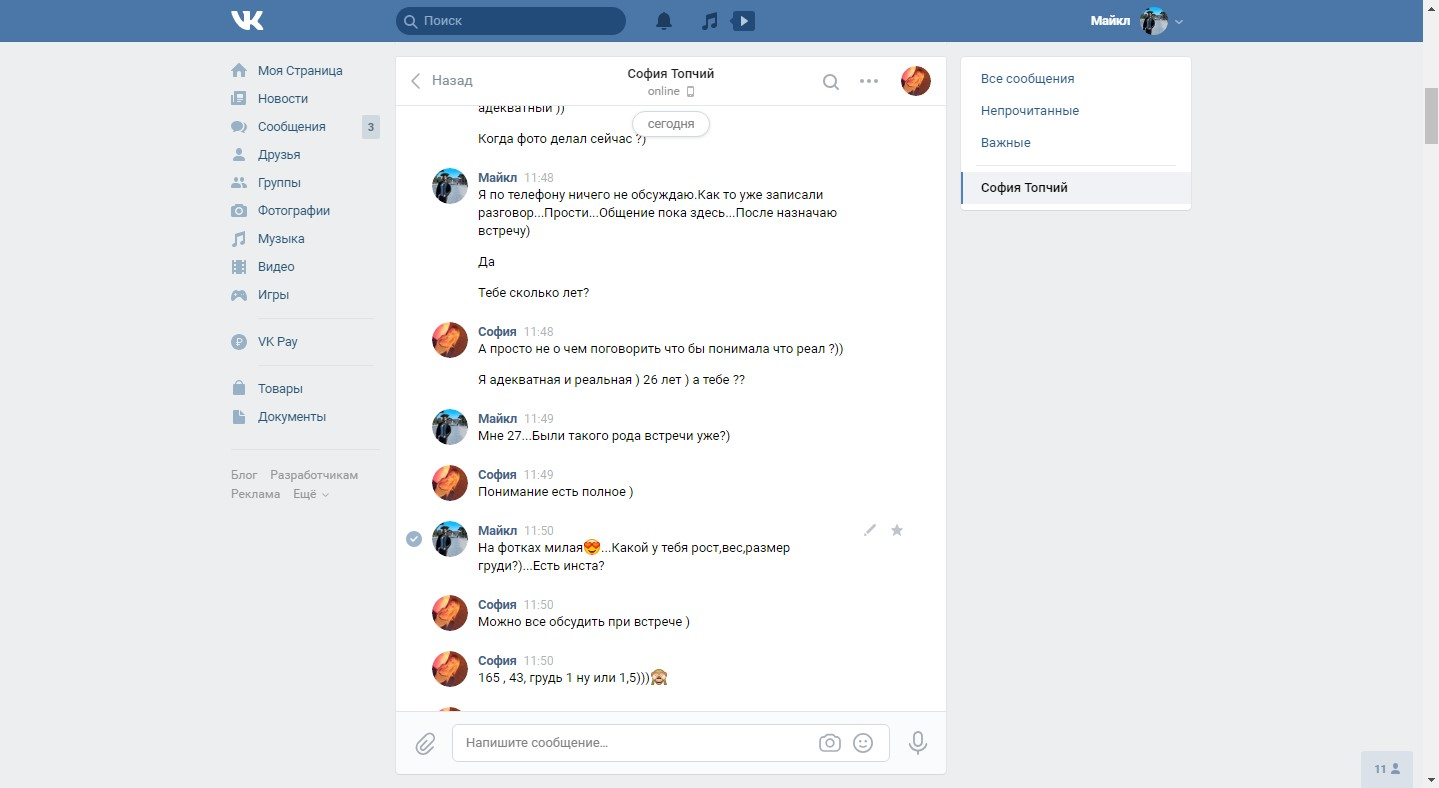Open Группы section
Viewport: 1439px width, 788px height.
tap(279, 183)
